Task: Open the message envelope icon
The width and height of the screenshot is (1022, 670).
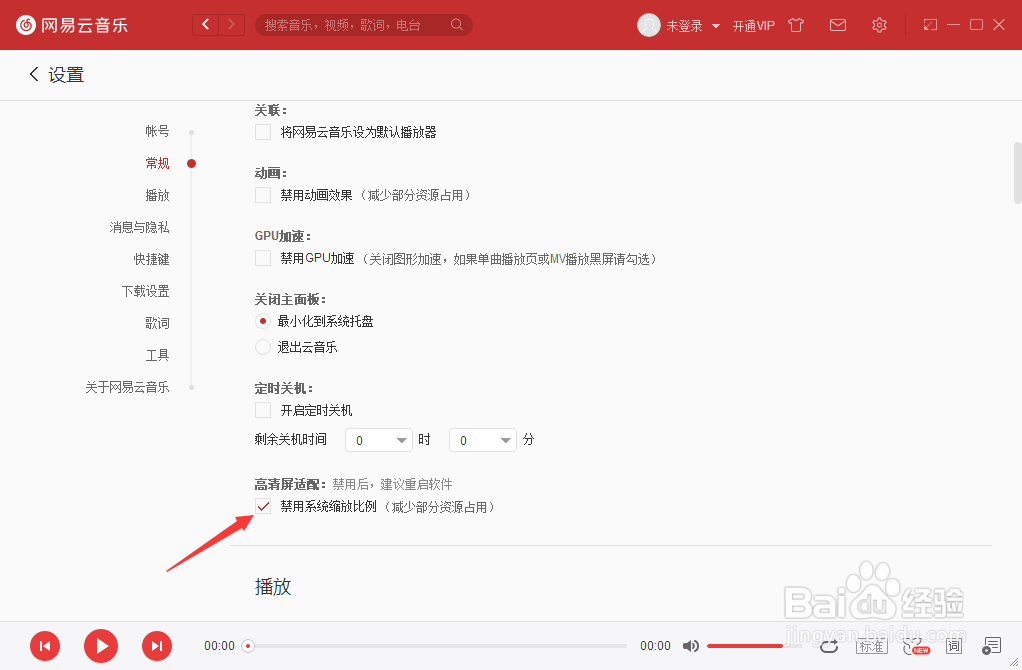Action: (x=838, y=25)
